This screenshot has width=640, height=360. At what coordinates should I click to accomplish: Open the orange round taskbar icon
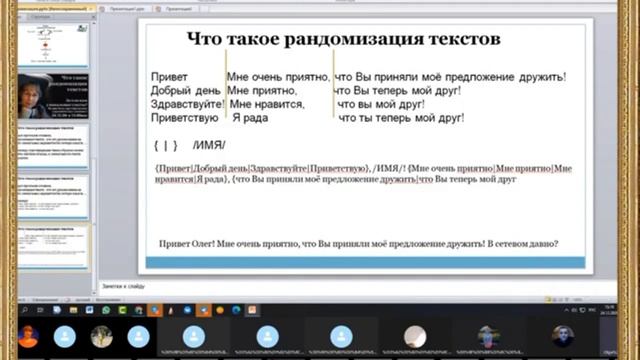(220, 310)
